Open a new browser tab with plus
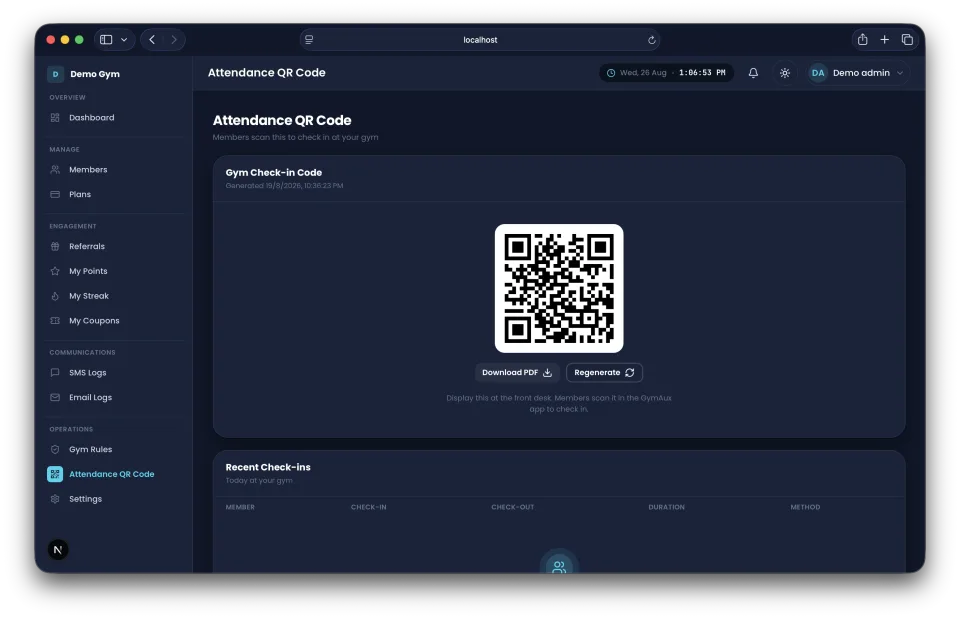960x619 pixels. [x=885, y=40]
